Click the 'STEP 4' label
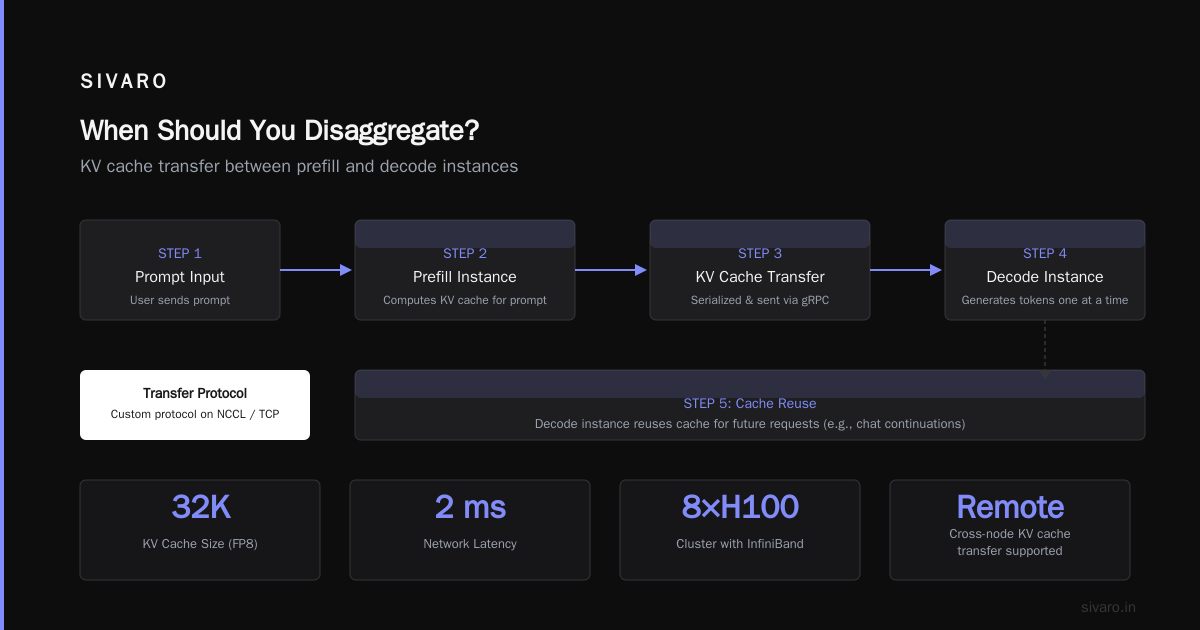This screenshot has height=630, width=1200. tap(1045, 253)
